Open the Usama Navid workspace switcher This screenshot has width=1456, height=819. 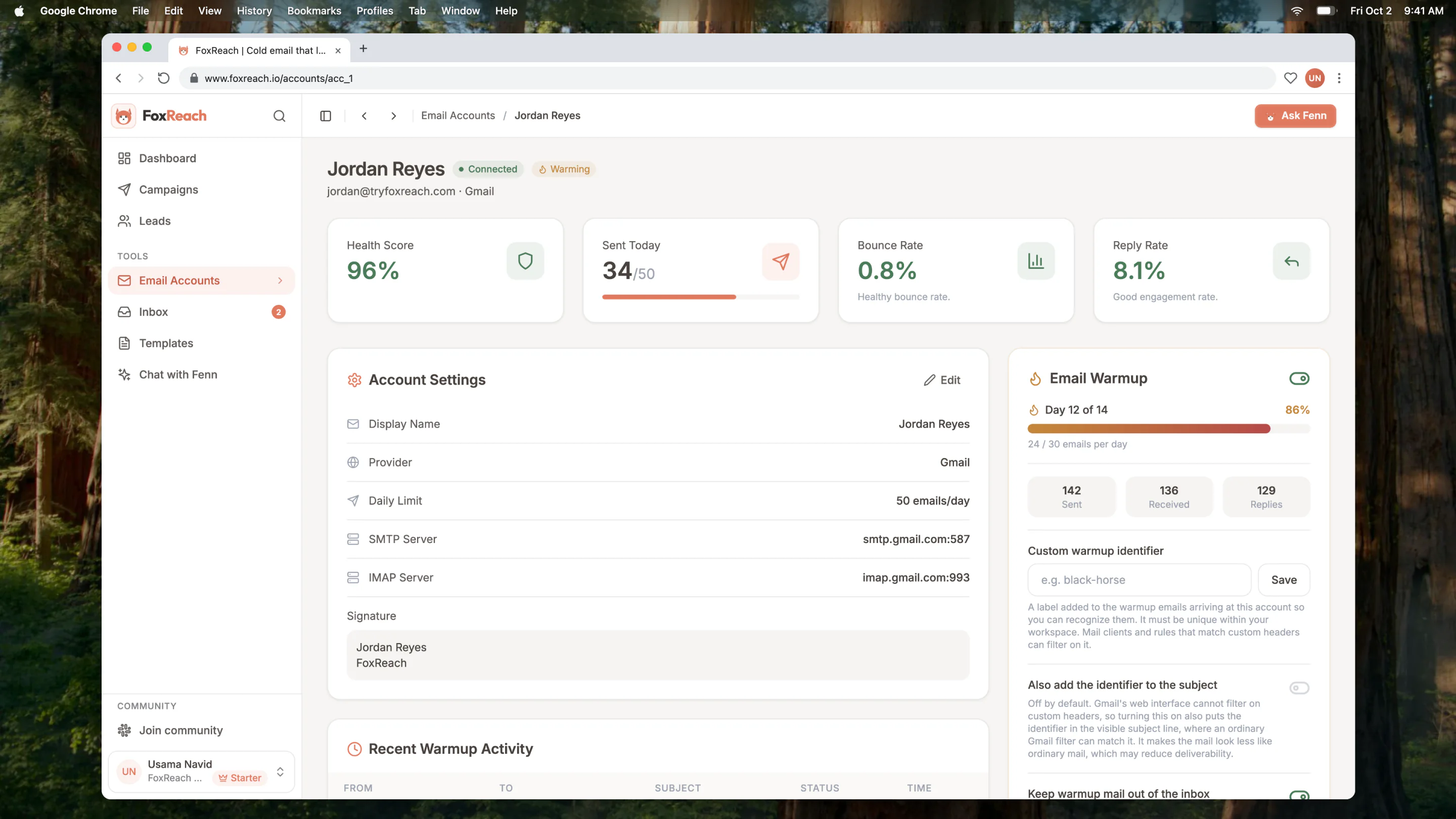(201, 771)
